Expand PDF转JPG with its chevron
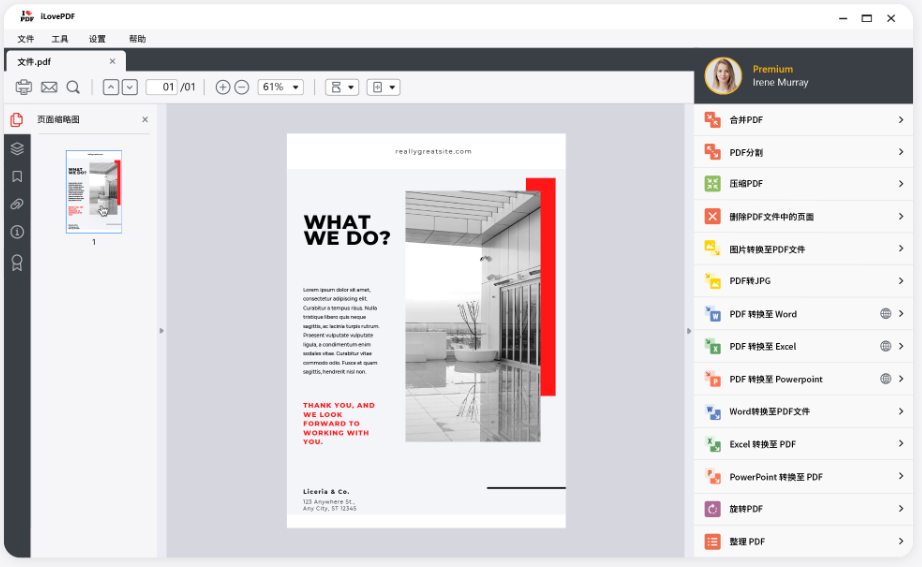 click(901, 281)
